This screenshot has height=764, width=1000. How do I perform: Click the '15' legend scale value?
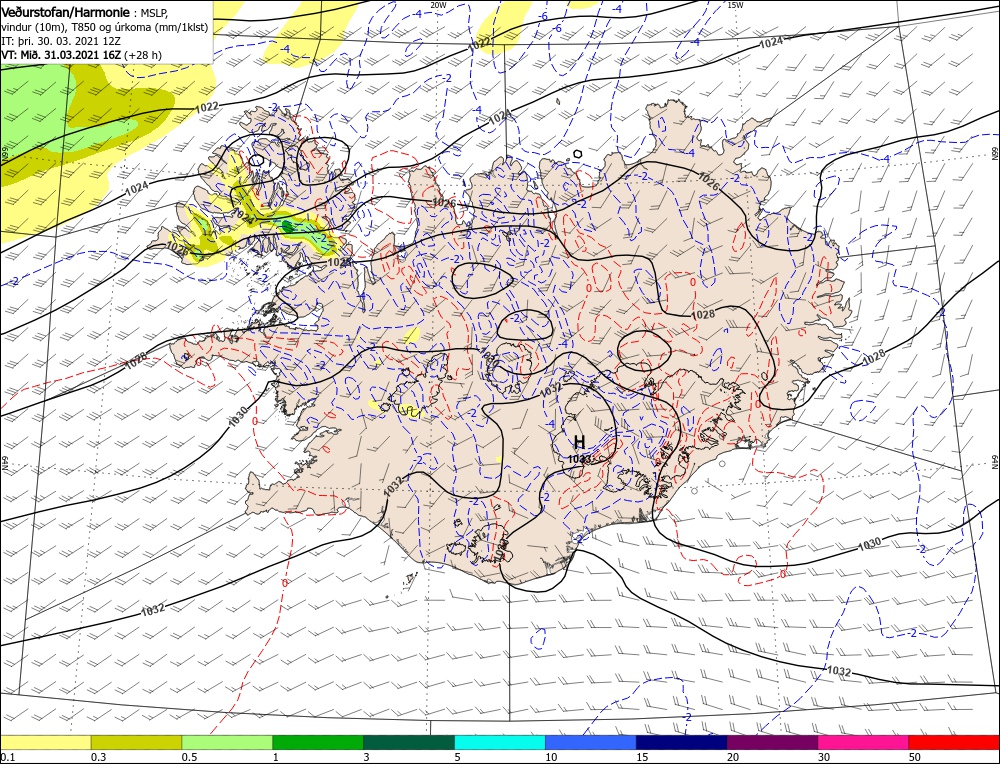tap(642, 757)
